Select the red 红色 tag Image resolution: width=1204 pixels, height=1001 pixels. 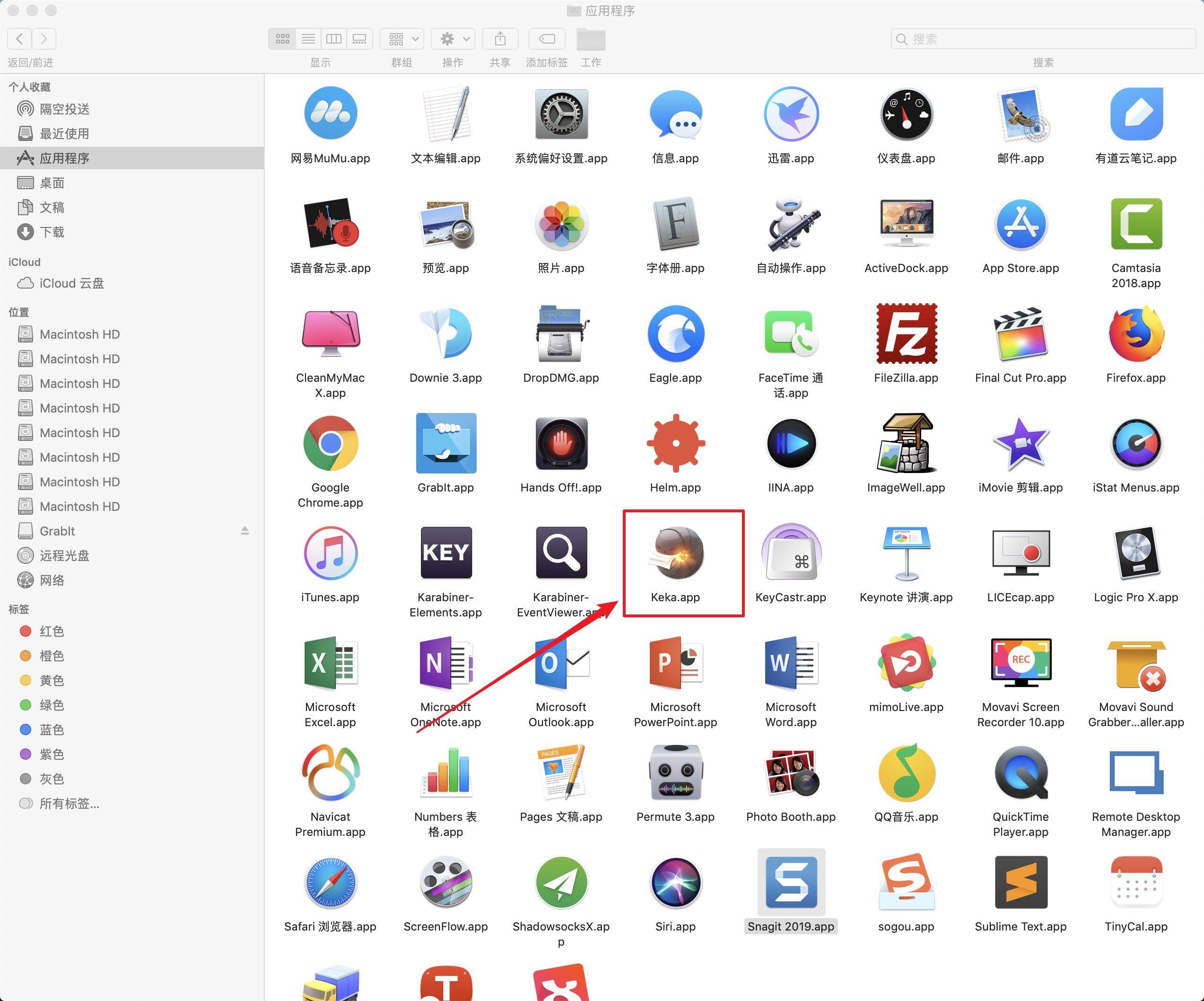pyautogui.click(x=51, y=631)
